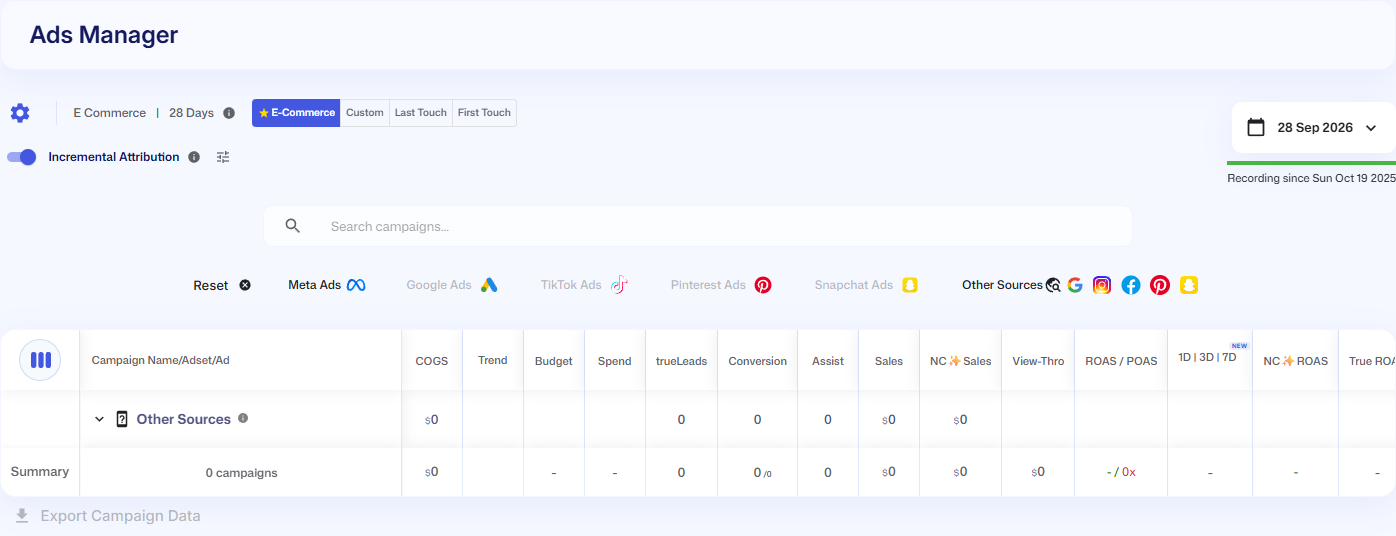Click the trueLeads column header

click(x=681, y=361)
